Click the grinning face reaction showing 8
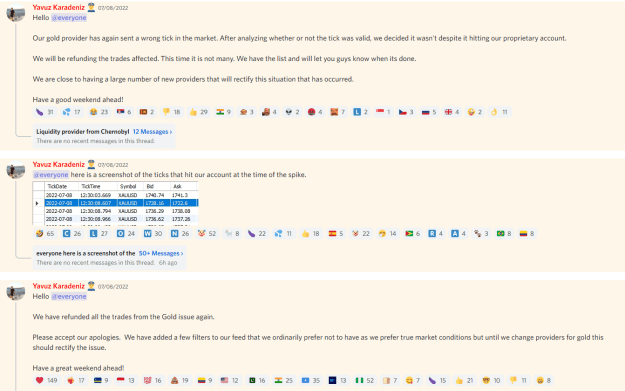Image resolution: width=625 pixels, height=391 pixels. click(x=543, y=380)
